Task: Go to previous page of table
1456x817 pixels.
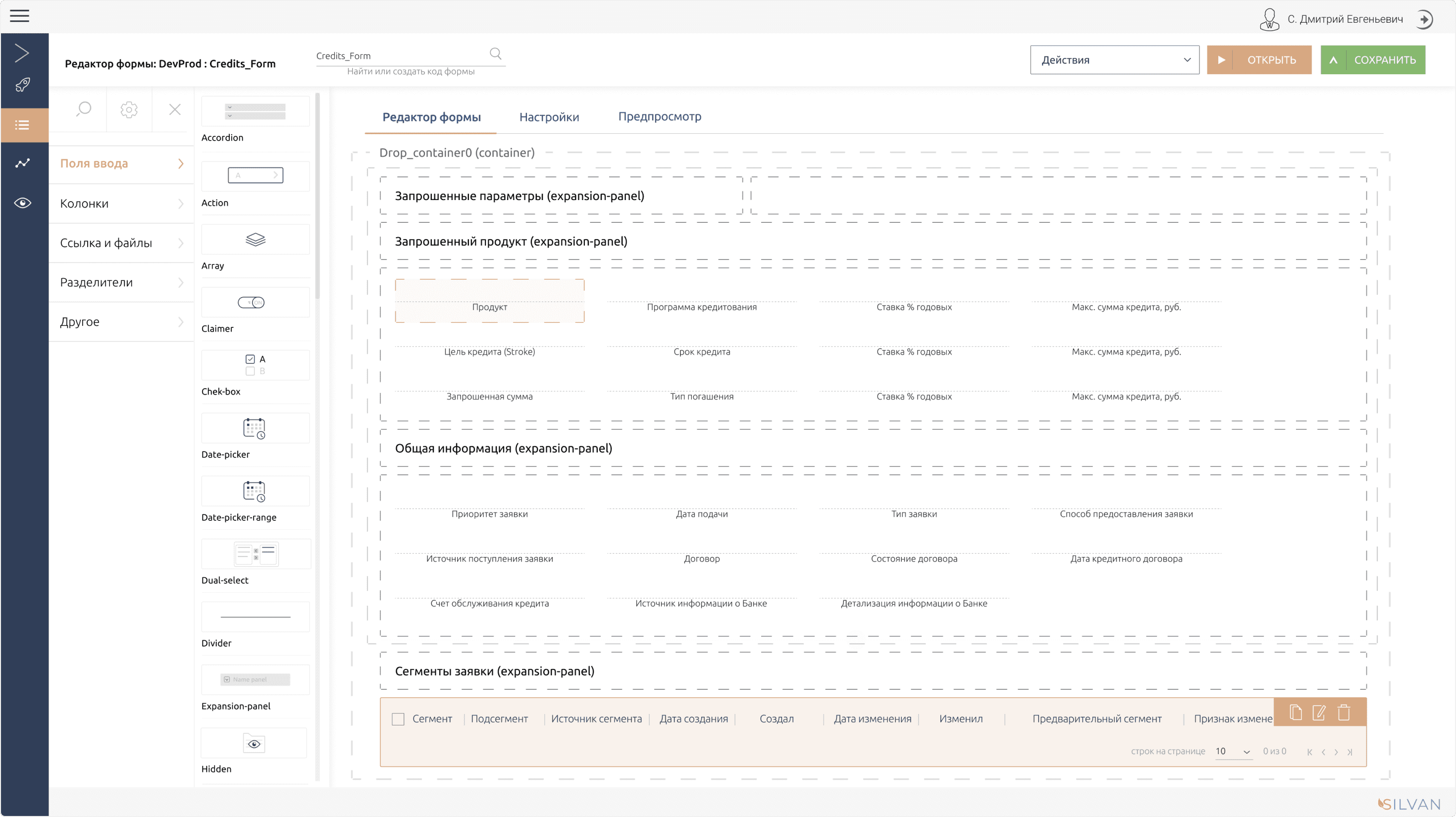Action: coord(1323,752)
